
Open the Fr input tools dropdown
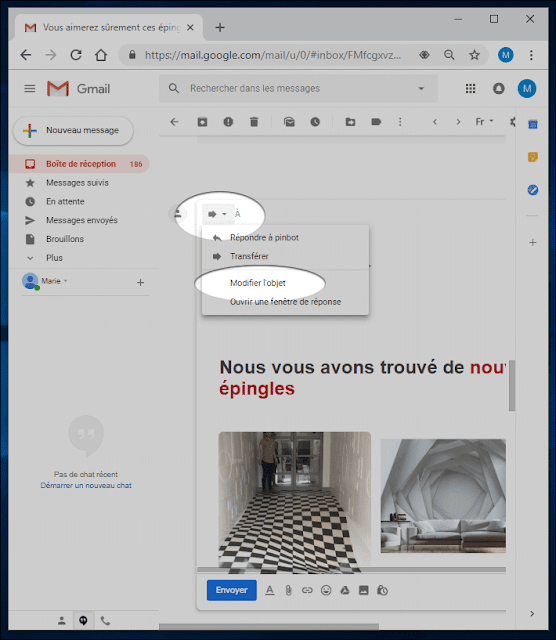pyautogui.click(x=484, y=122)
